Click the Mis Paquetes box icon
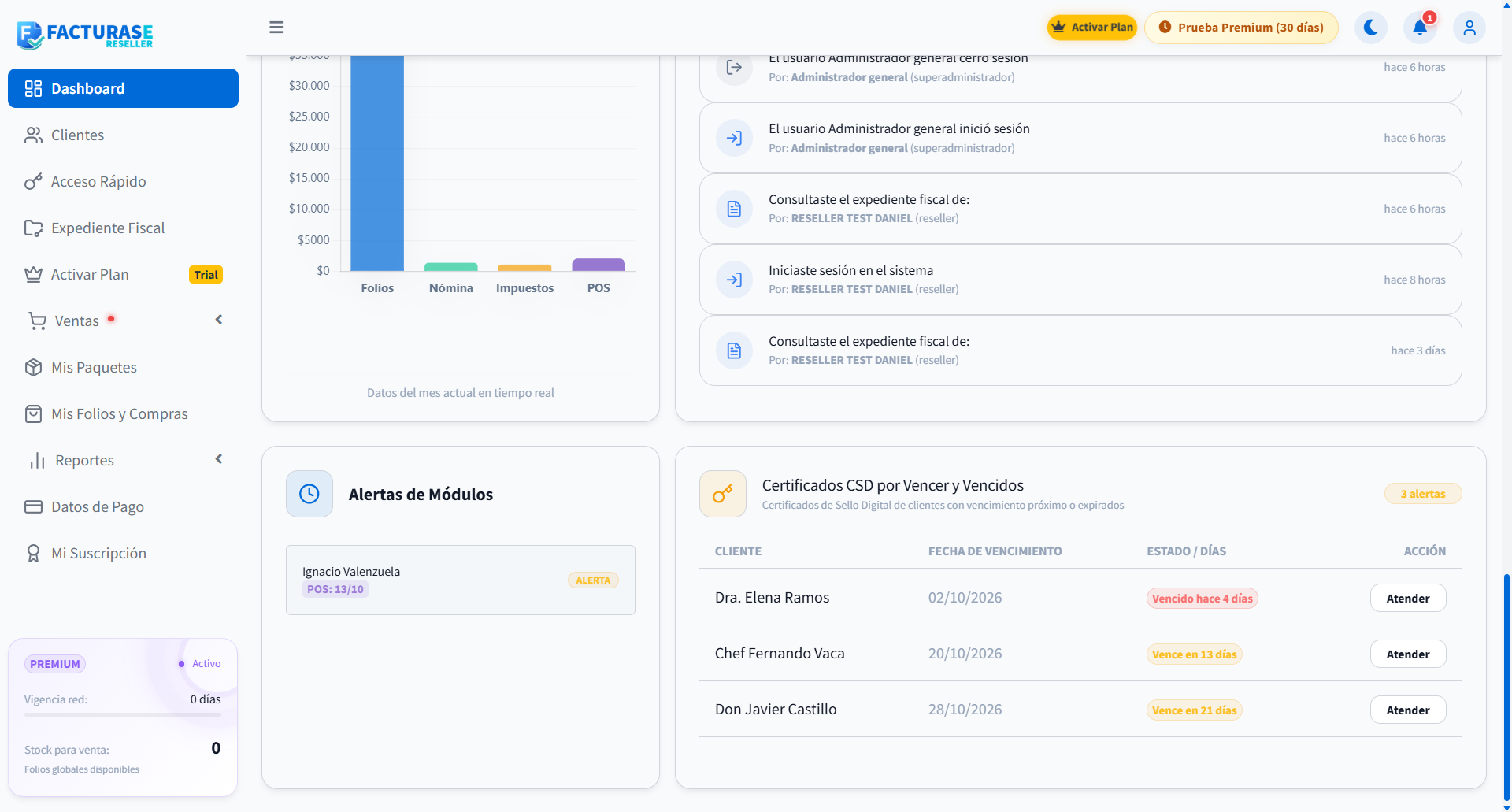 point(33,368)
